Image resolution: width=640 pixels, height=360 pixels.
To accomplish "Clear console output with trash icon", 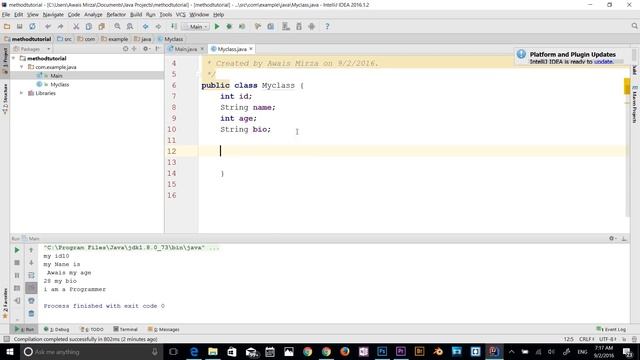I will point(31,313).
